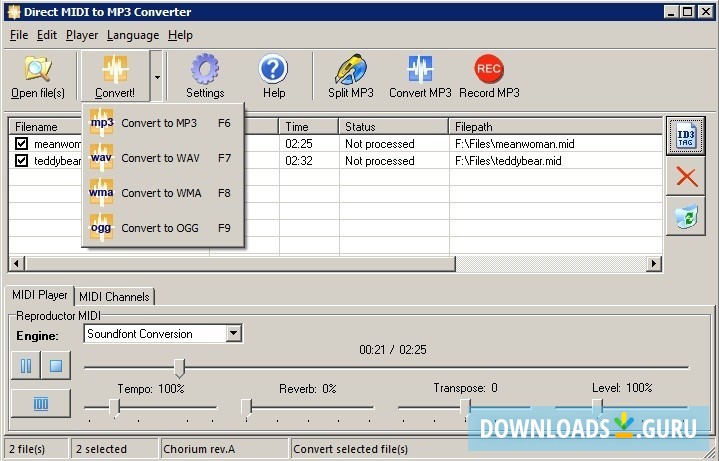
Task: Open the Player menu
Action: click(82, 35)
